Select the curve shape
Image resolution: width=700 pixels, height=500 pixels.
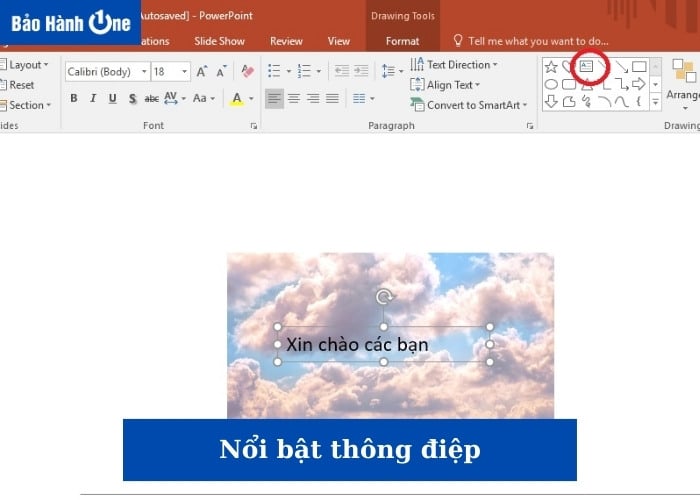coord(621,102)
